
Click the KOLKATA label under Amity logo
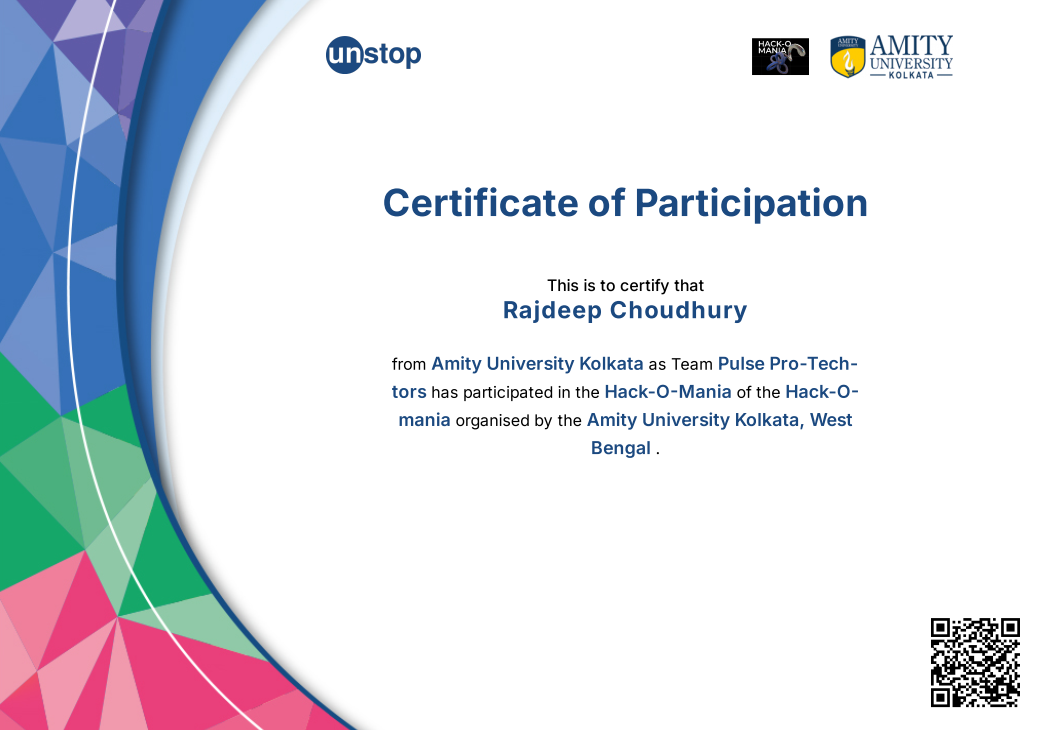[x=910, y=75]
